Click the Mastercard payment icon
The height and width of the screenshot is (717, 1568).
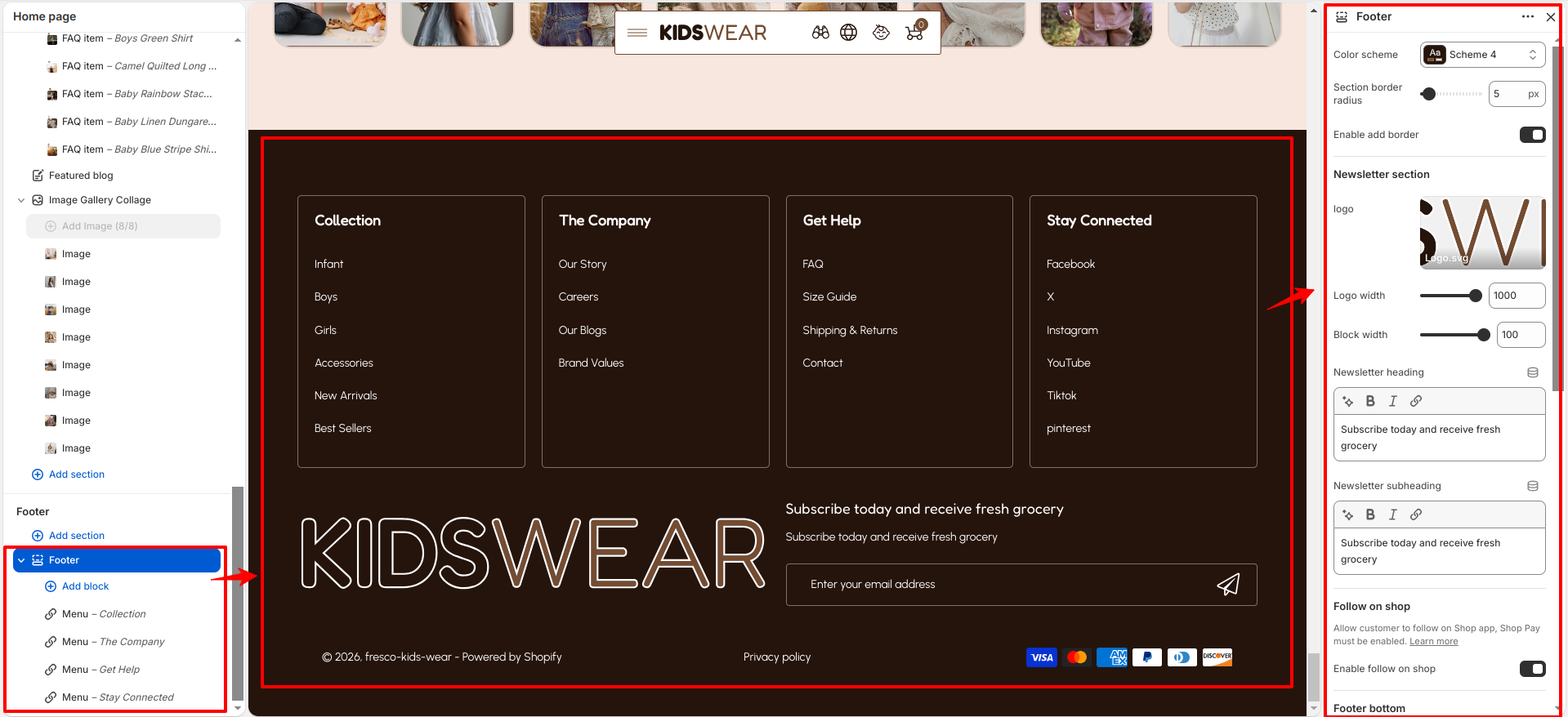tap(1077, 657)
